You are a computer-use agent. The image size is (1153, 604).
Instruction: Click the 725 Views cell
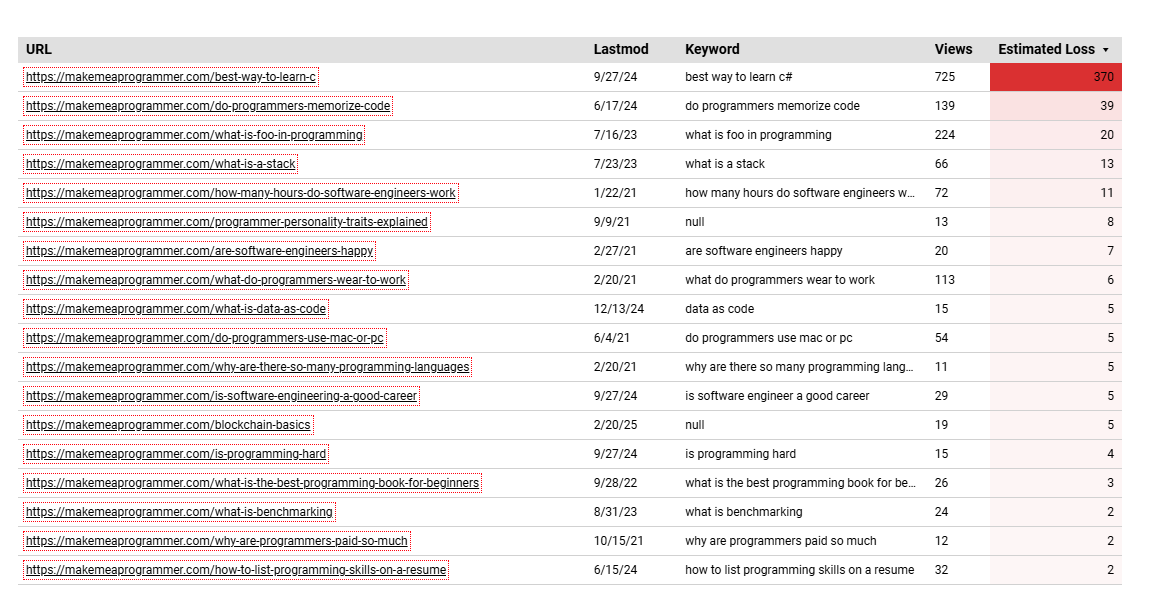click(x=945, y=77)
